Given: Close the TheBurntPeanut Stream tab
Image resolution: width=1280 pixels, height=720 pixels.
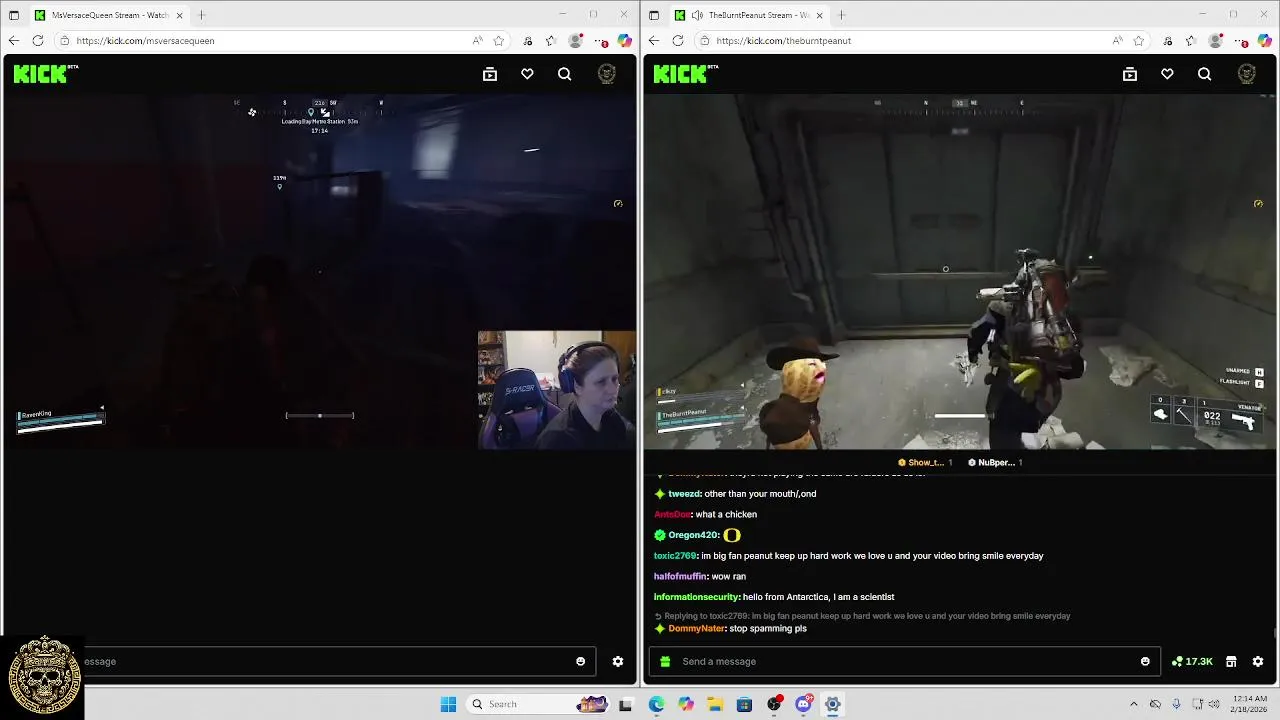Looking at the screenshot, I should coord(820,15).
